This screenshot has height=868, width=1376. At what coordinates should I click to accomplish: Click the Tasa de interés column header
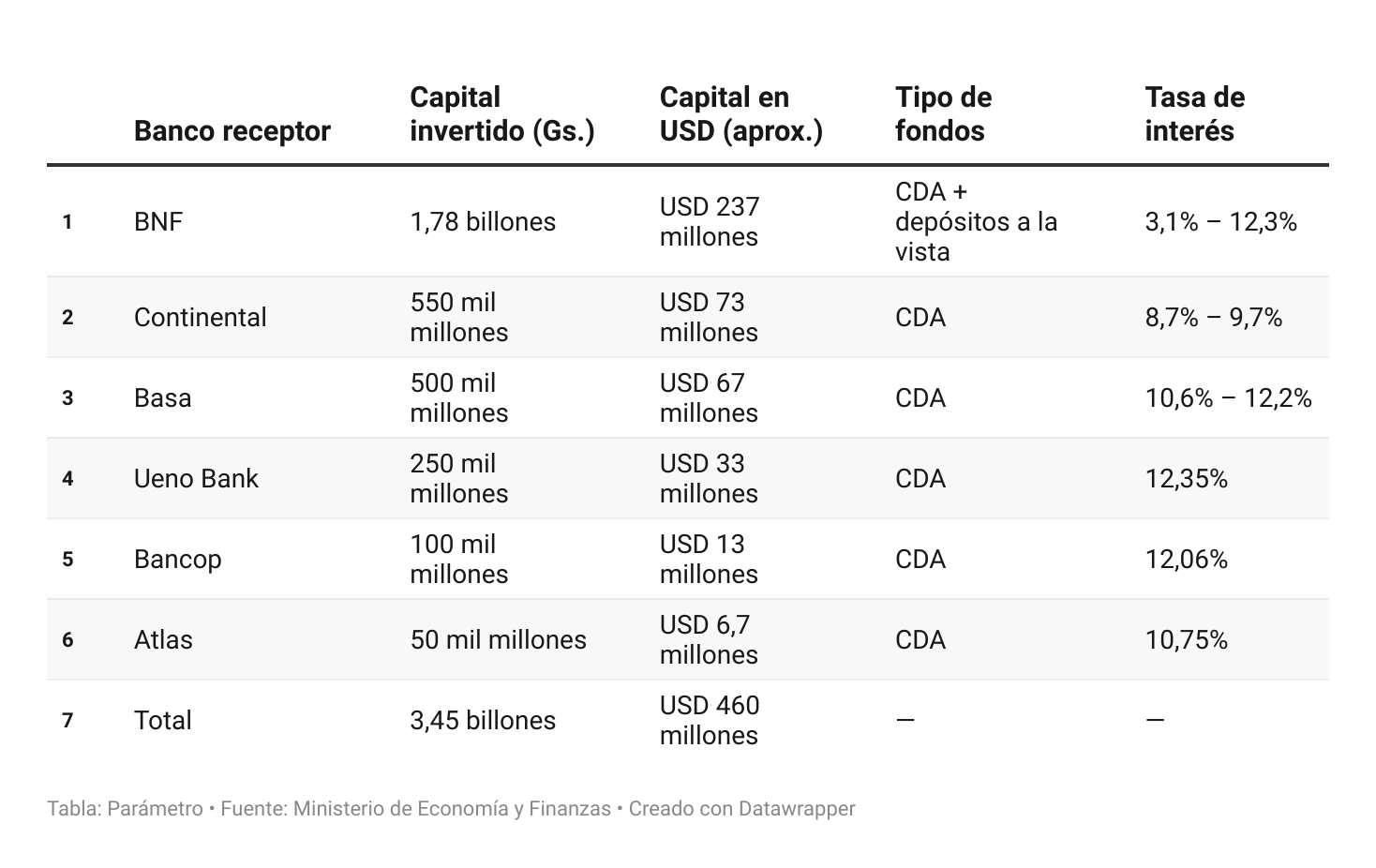(1194, 114)
